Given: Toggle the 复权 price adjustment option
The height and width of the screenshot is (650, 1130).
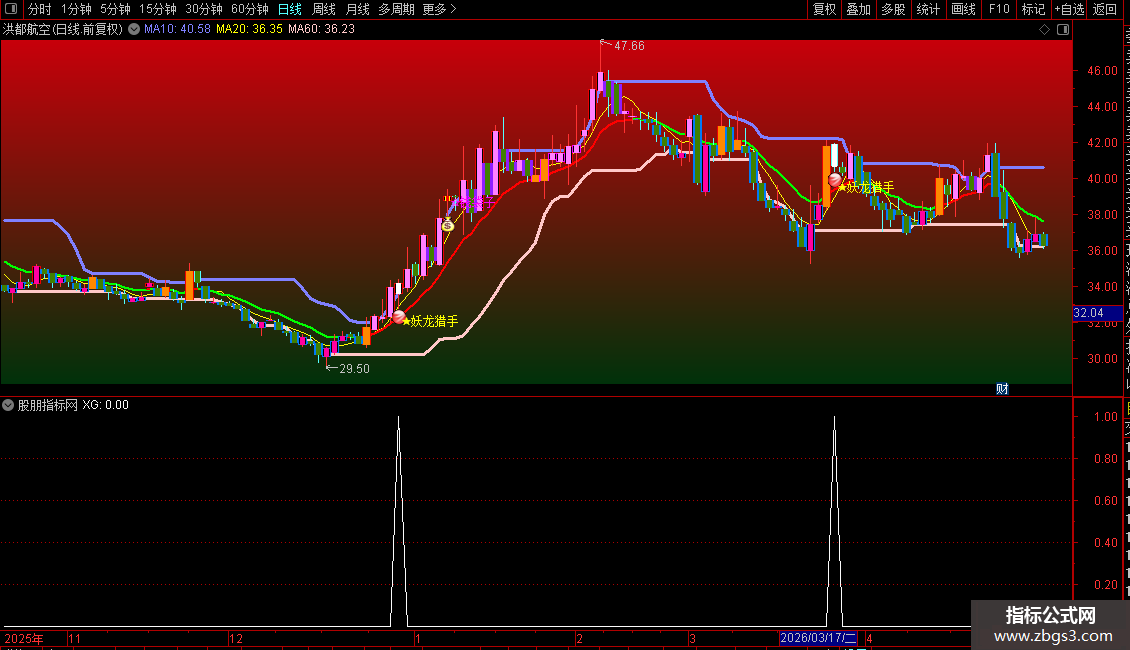Looking at the screenshot, I should click(x=824, y=9).
